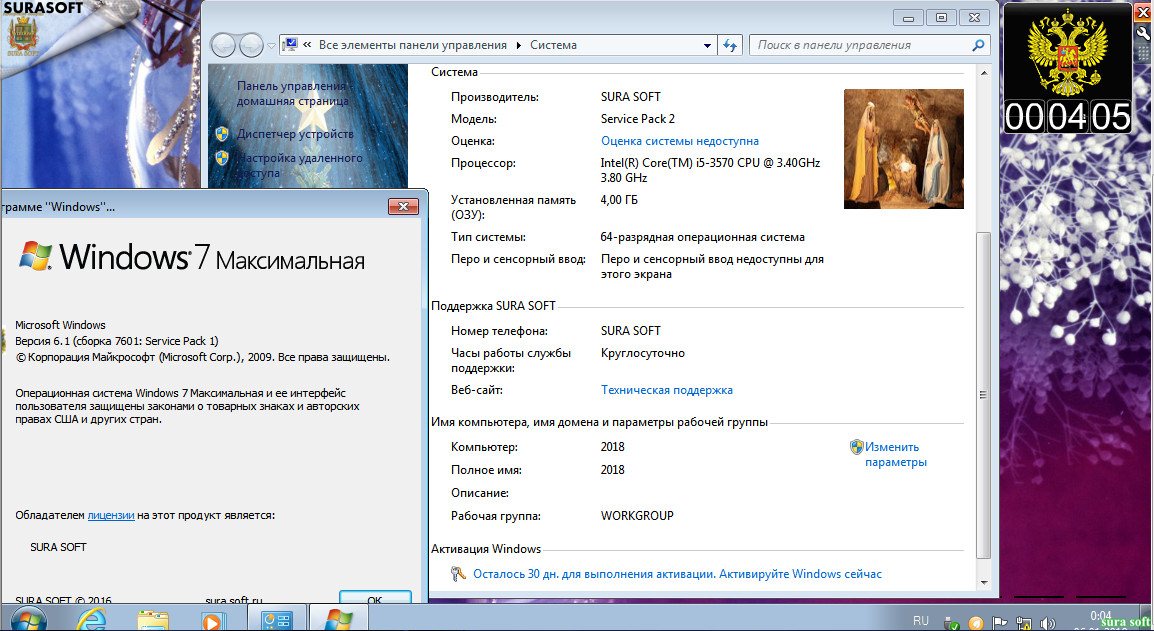
Task: Select the Система breadcrumb
Action: point(553,45)
